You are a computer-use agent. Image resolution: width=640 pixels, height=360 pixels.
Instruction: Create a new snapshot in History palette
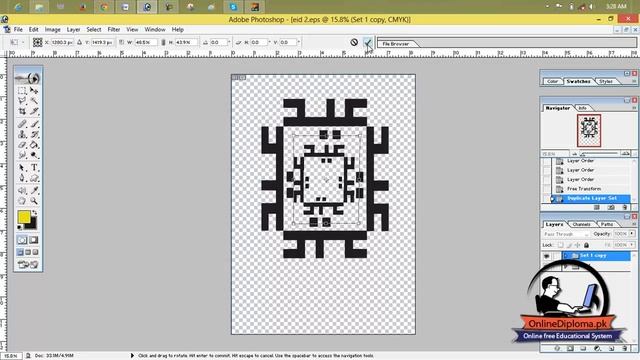pos(611,207)
